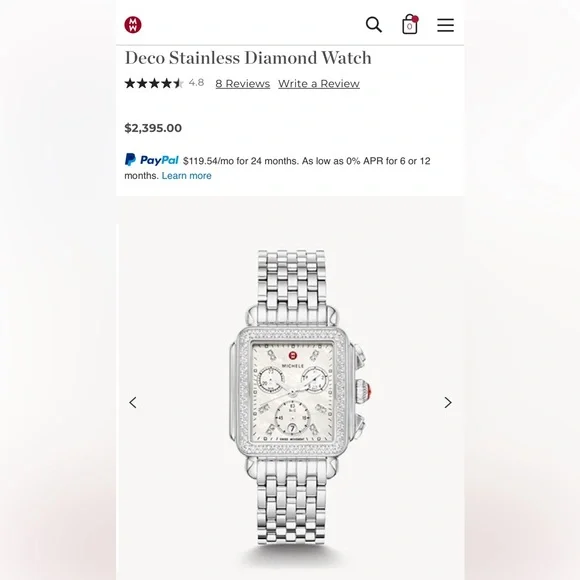Show previous product image with left arrow
This screenshot has width=580, height=580.
coord(133,402)
